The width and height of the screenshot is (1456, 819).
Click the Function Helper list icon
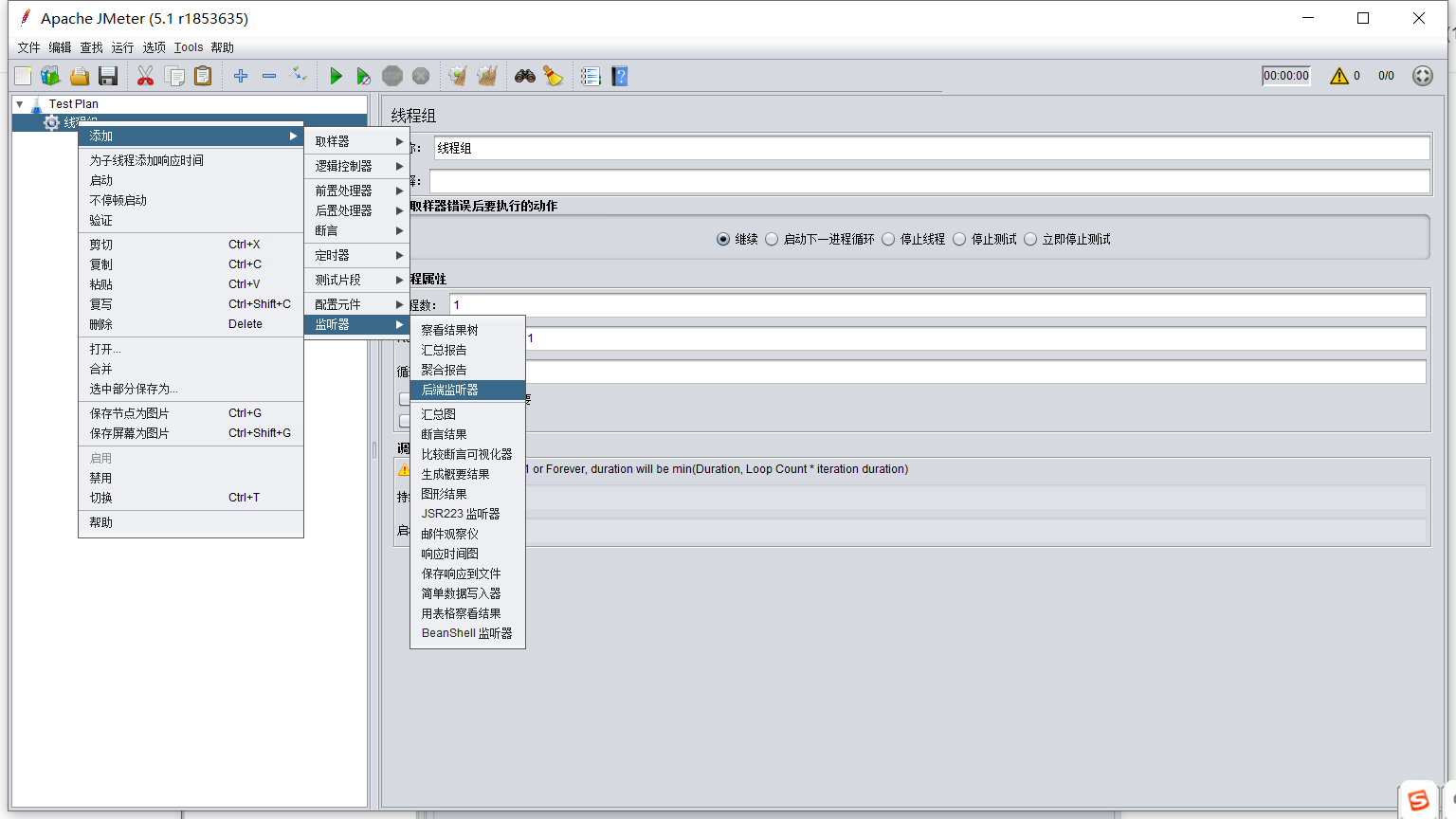tap(591, 76)
